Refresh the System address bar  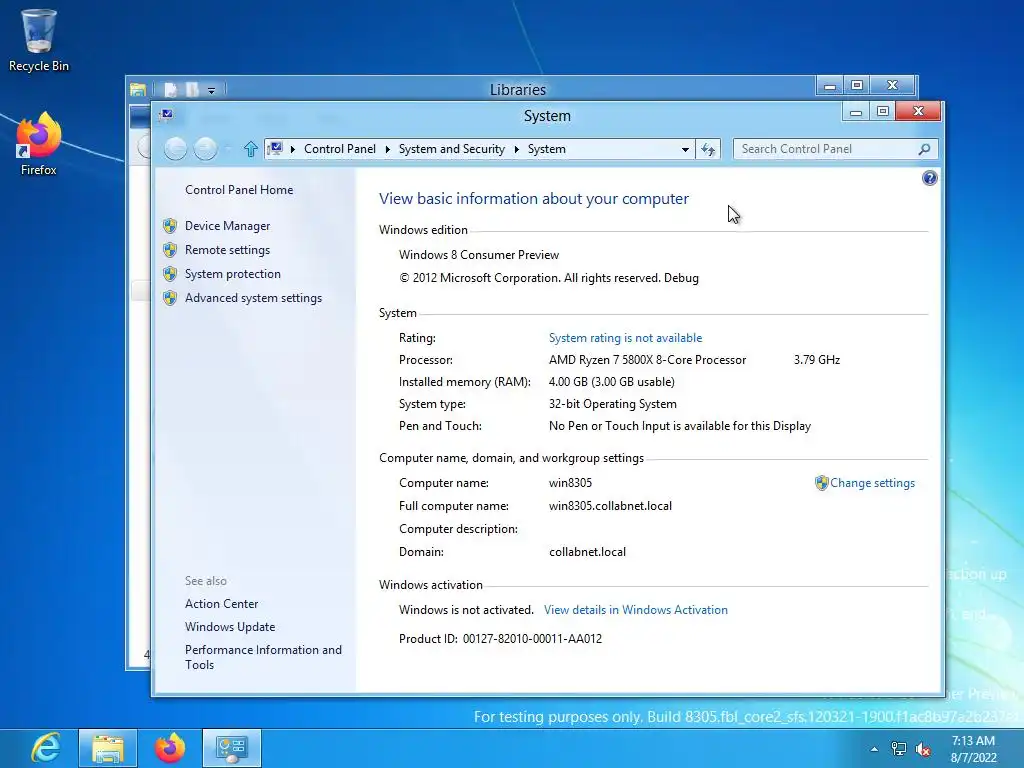[708, 150]
